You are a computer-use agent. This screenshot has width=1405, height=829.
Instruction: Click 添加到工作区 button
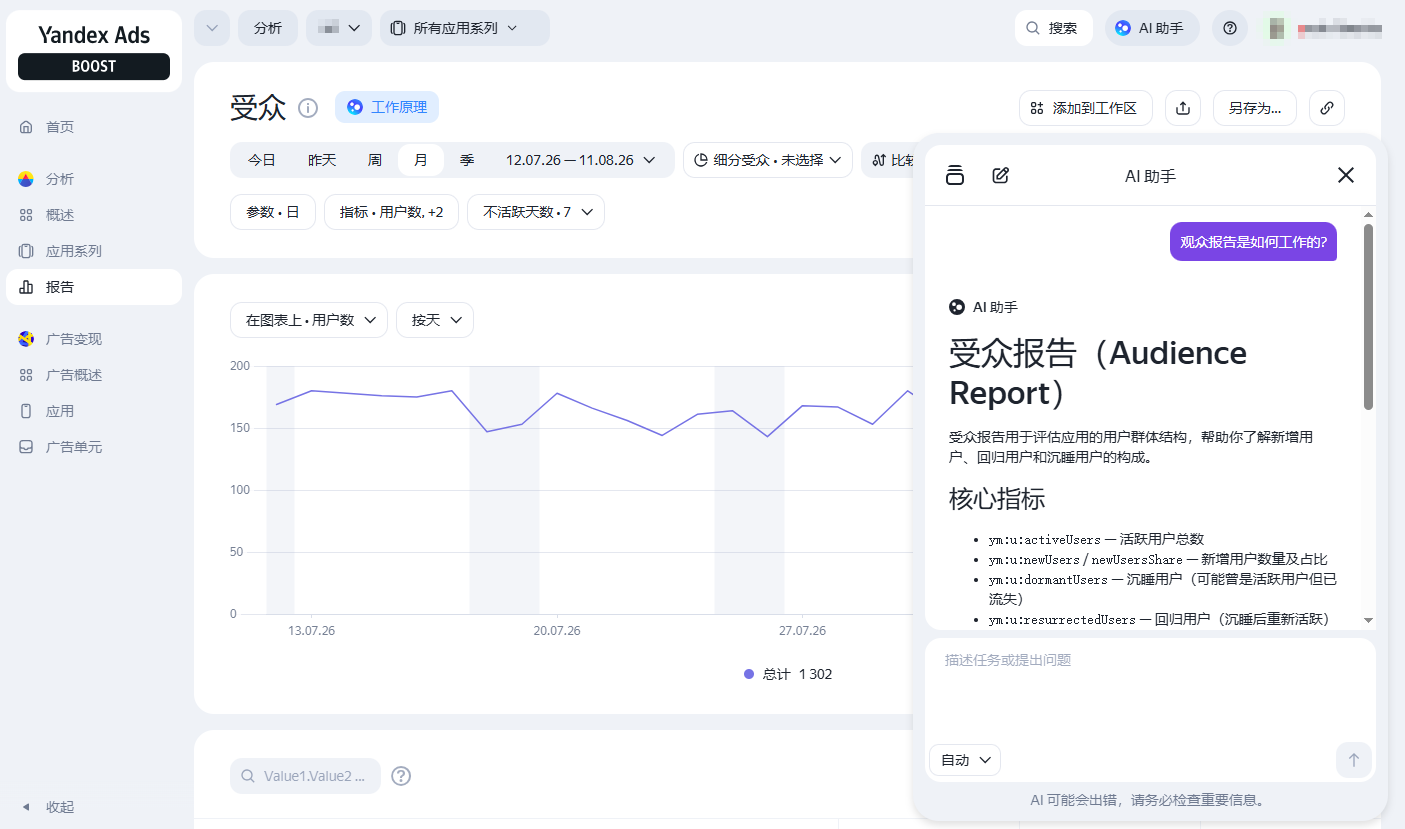(1086, 108)
